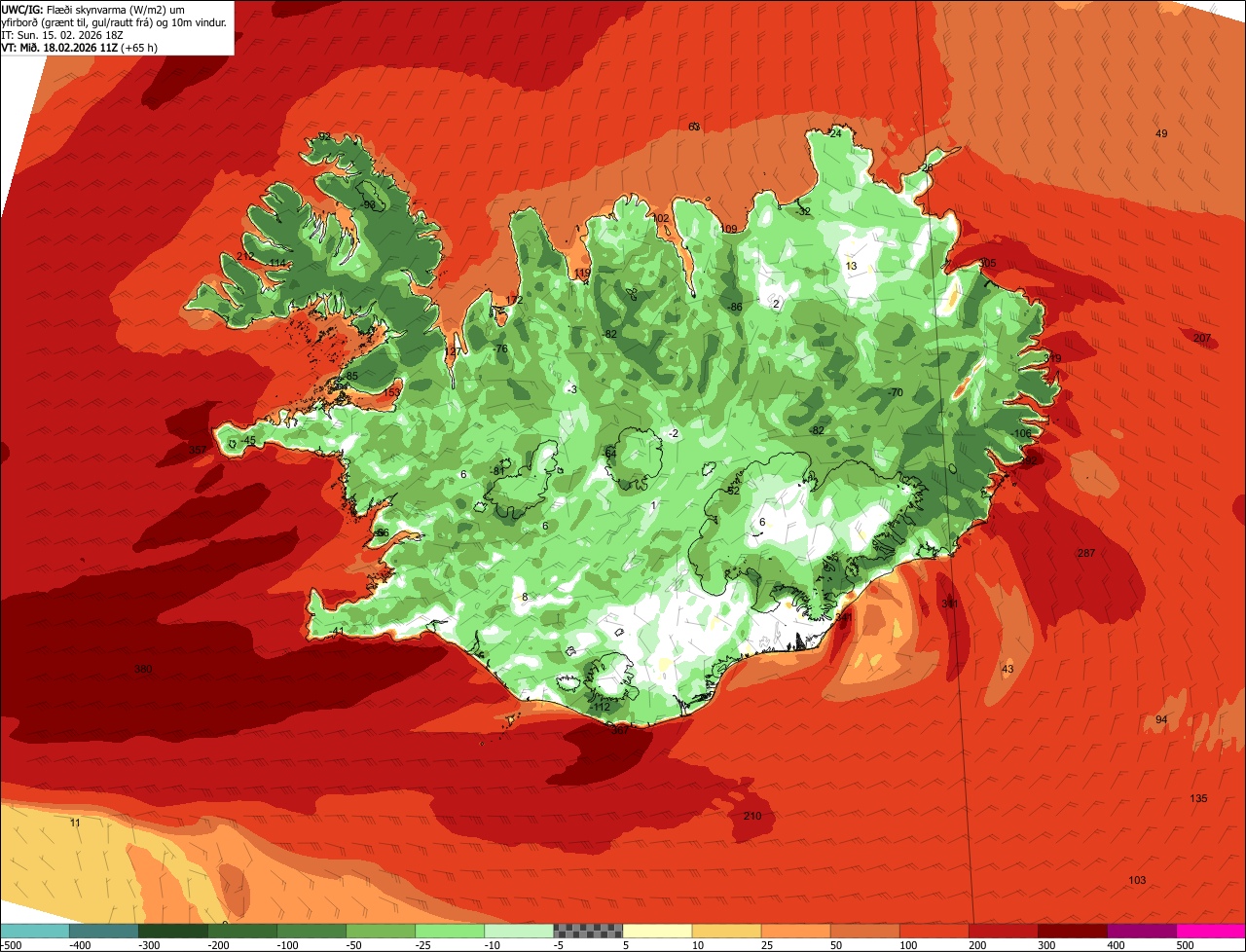
Task: Click the ocean value 287 in the southeast
Action: coord(1086,553)
